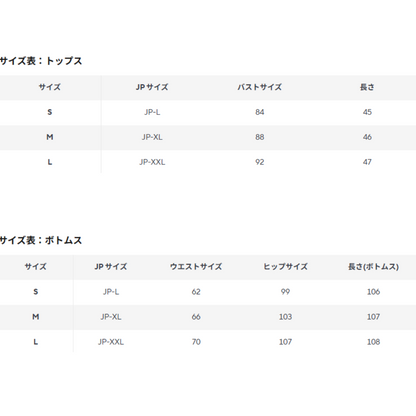The height and width of the screenshot is (416, 416).
Task: Select the バストサイズ column header
Action: (260, 87)
